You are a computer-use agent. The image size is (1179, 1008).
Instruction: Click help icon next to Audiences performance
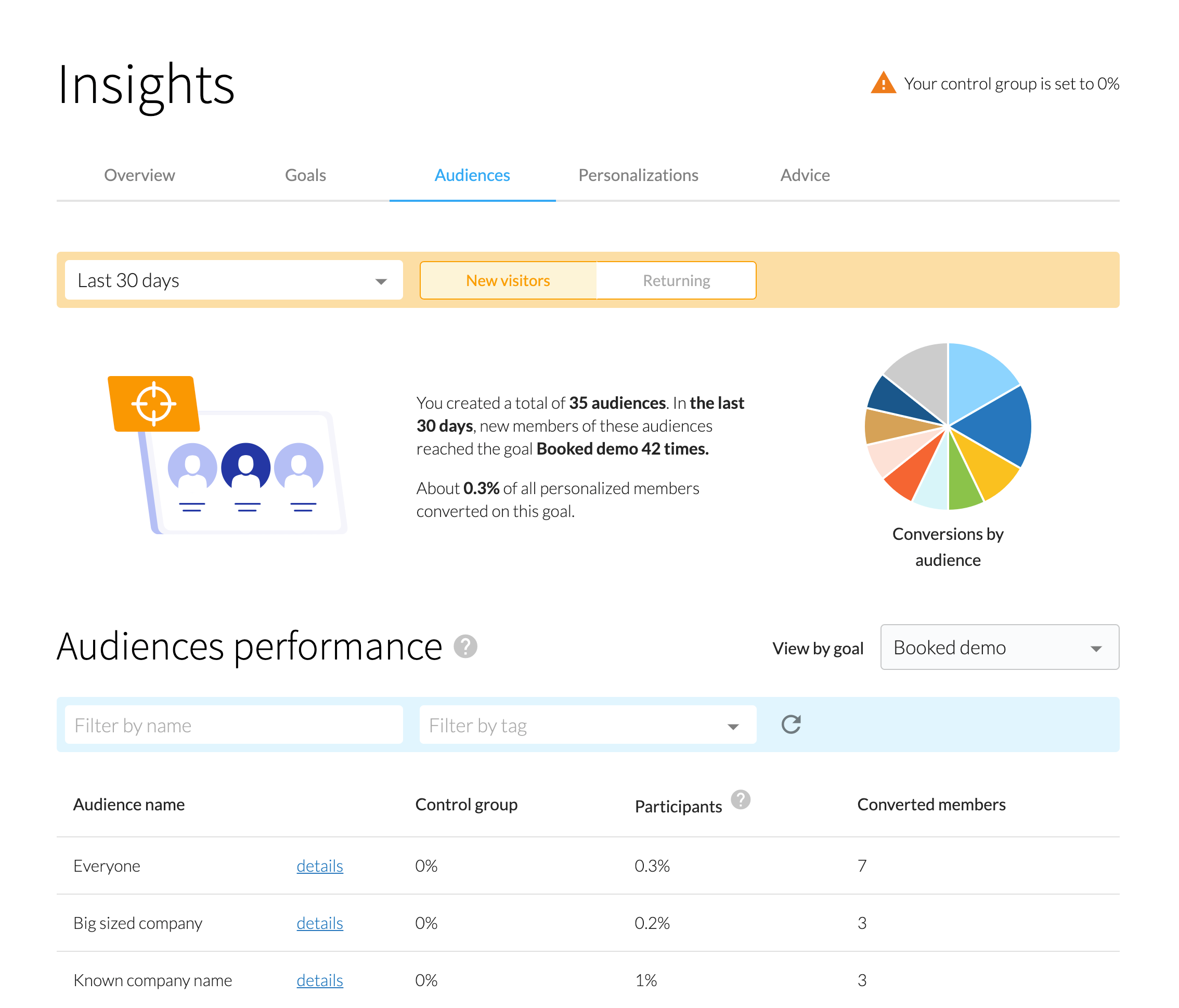tap(465, 646)
